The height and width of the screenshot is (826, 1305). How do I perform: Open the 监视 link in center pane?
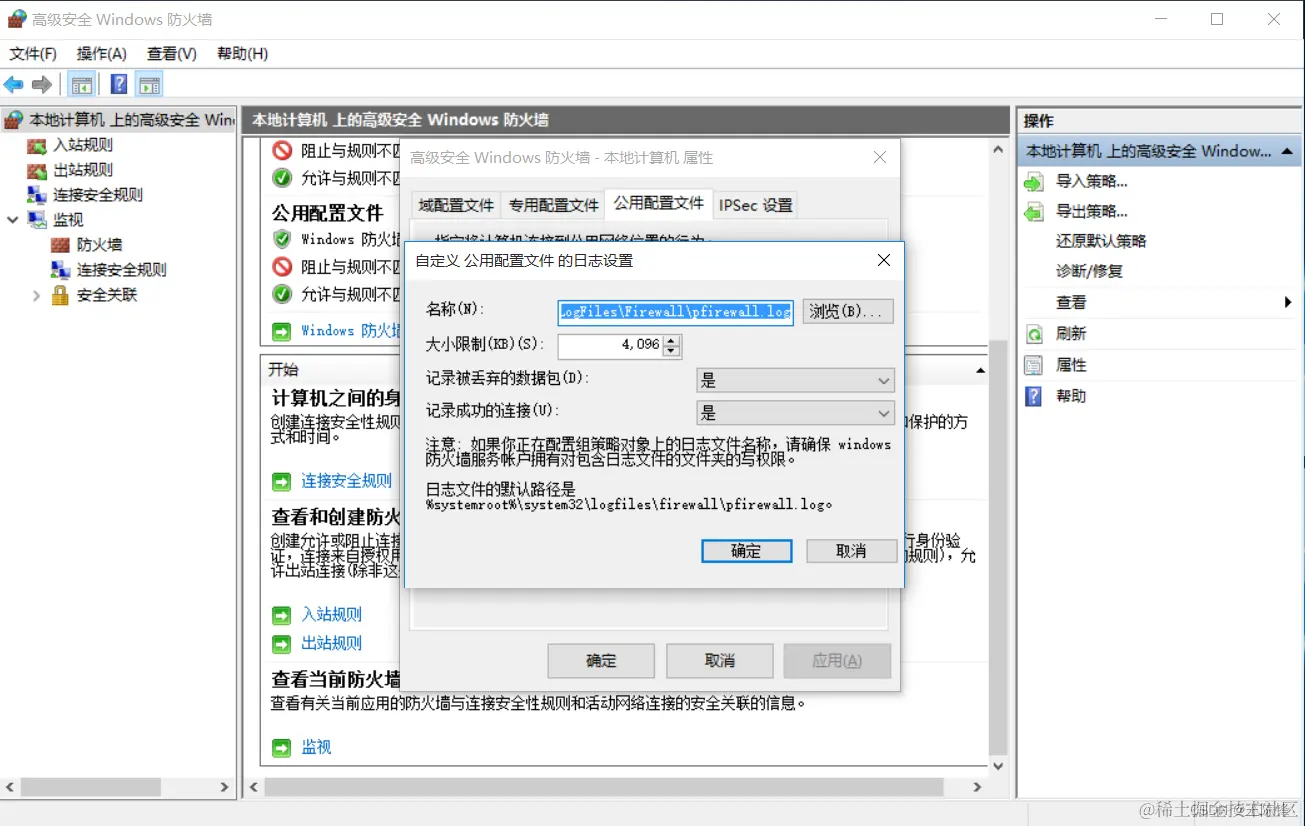(316, 748)
